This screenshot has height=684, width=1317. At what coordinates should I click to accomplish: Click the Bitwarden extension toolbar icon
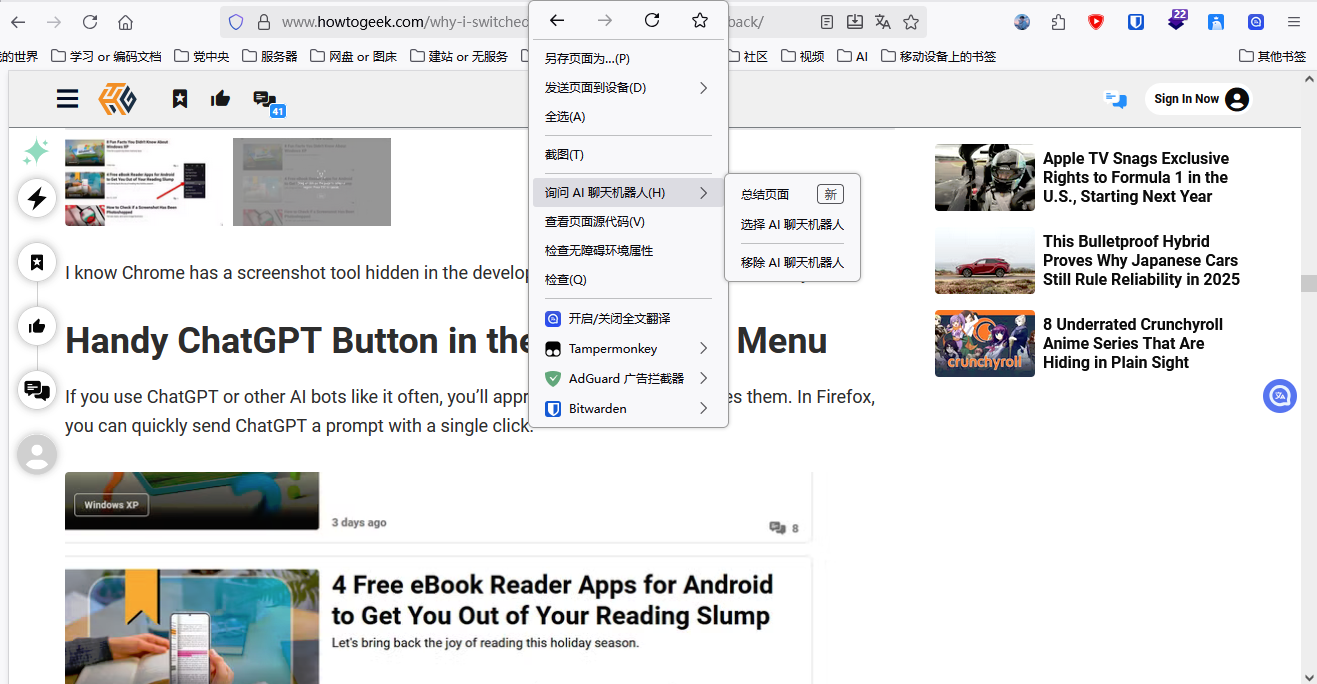click(x=1136, y=22)
